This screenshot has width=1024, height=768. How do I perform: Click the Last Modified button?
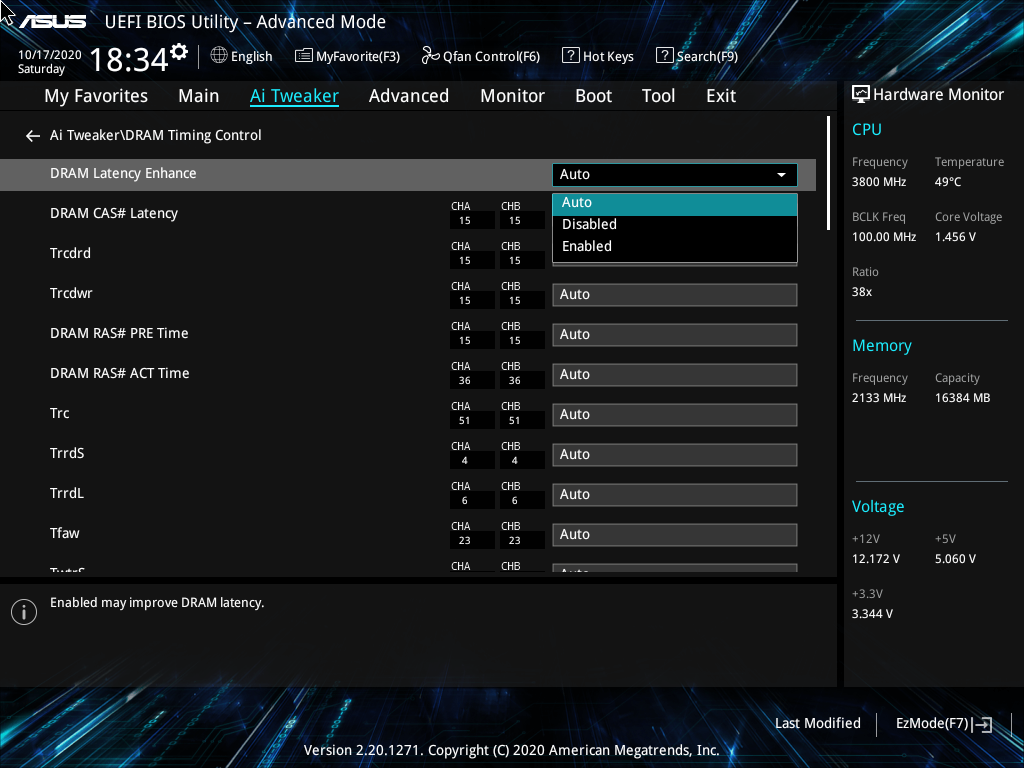pyautogui.click(x=818, y=724)
